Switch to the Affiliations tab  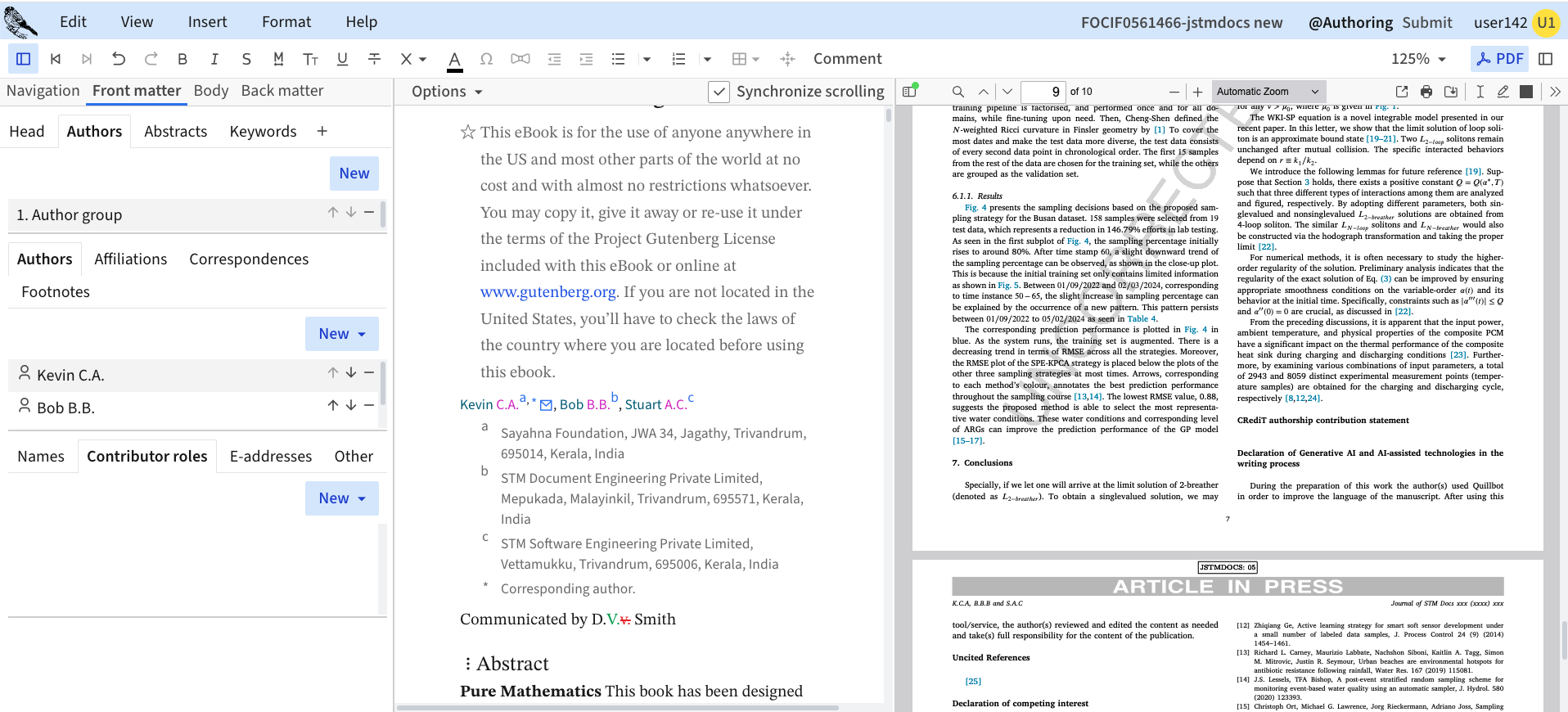pos(131,259)
